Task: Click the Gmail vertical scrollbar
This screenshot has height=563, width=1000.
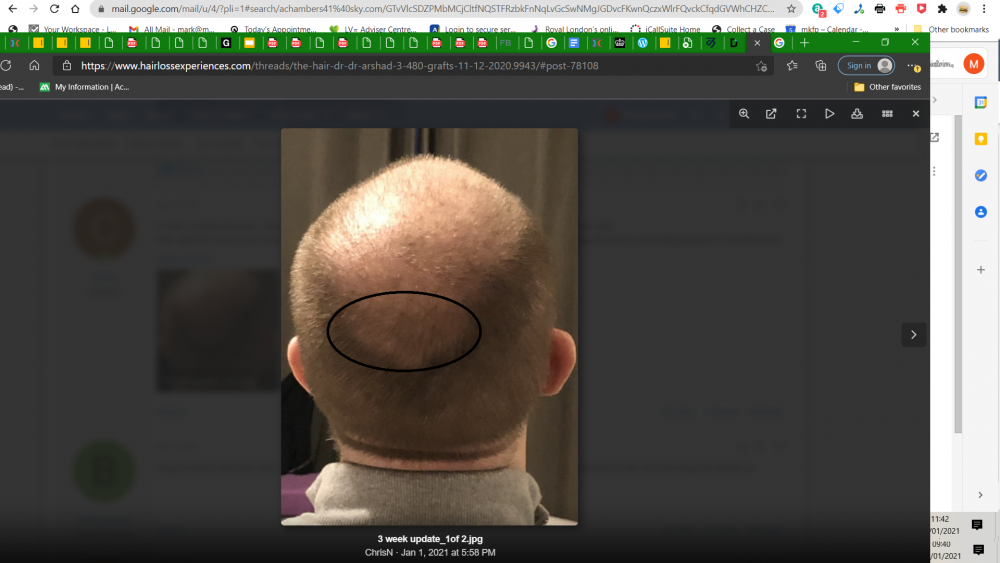Action: [x=958, y=274]
